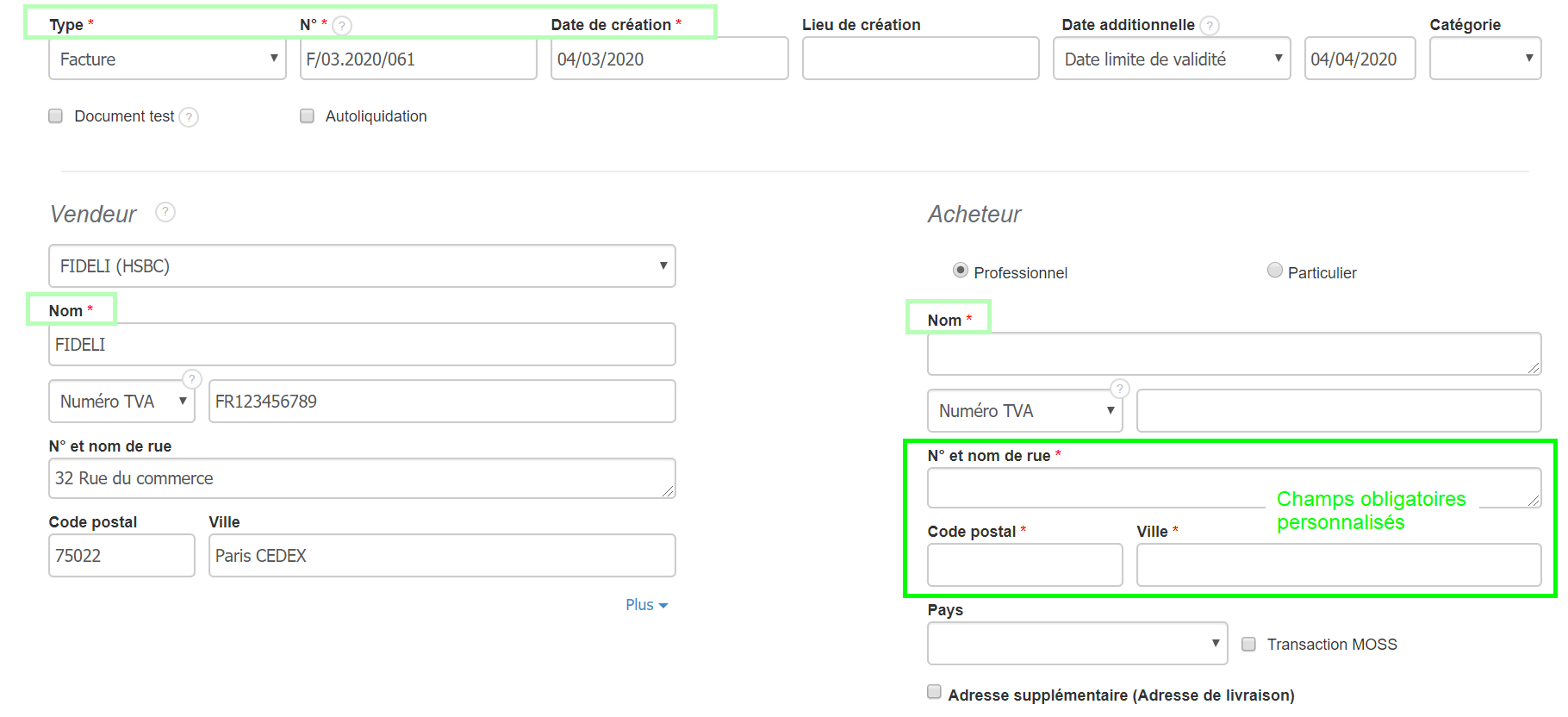
Task: Focus the buyer Ville input
Action: tap(1339, 565)
